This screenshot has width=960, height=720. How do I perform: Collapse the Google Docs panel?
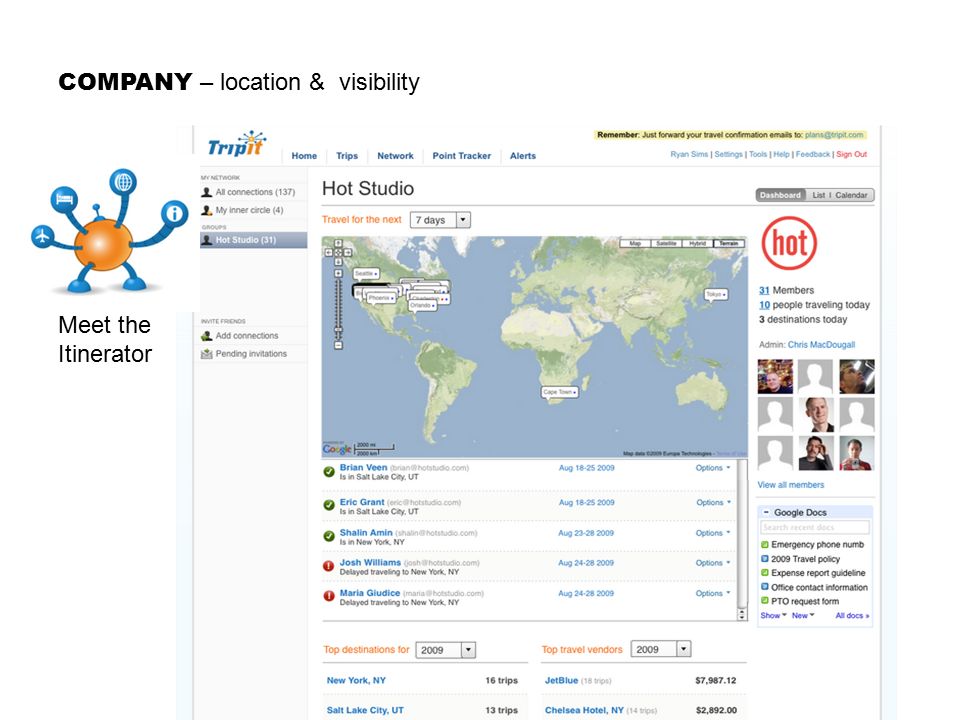click(766, 512)
